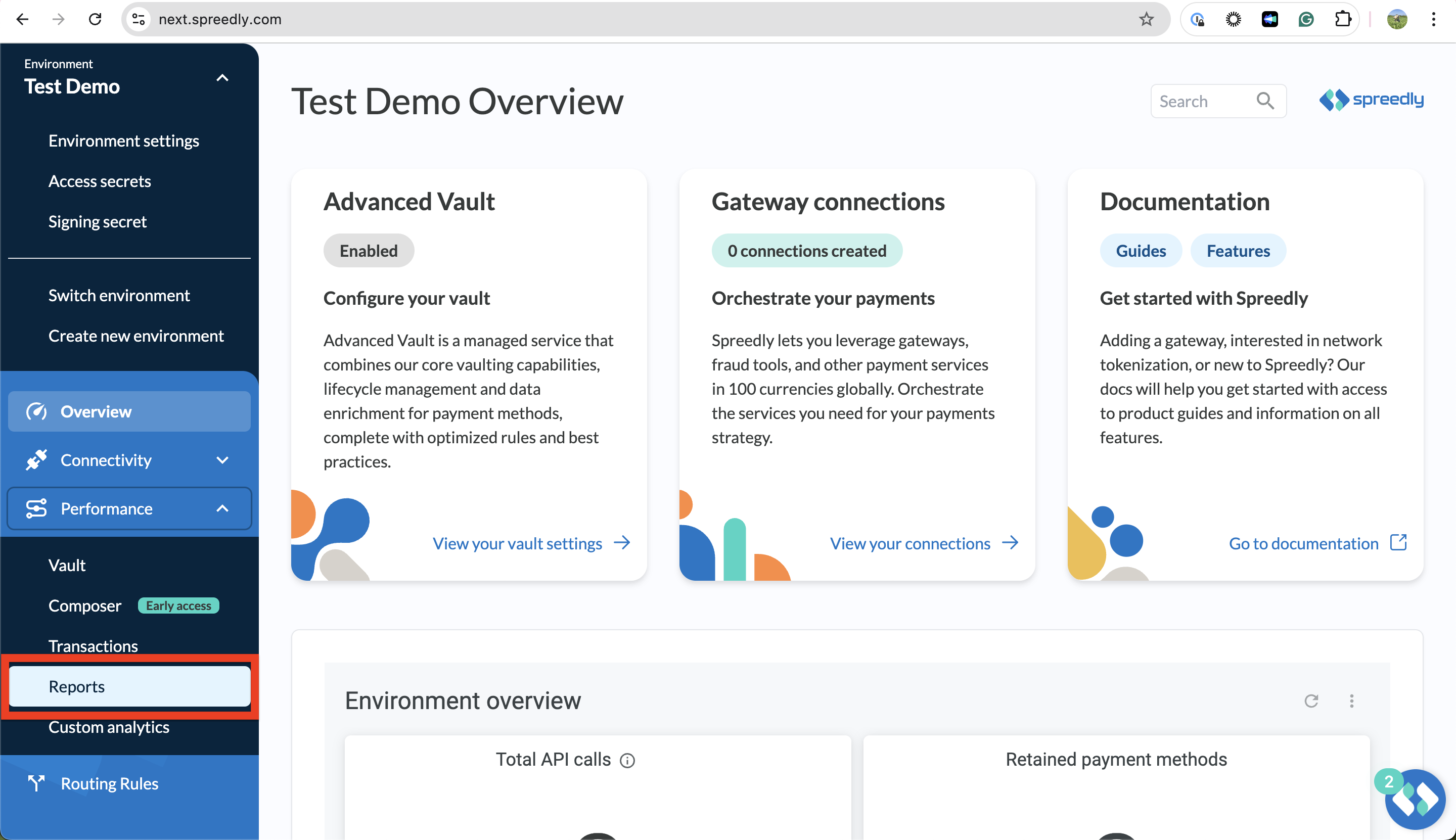Open site information icon in address bar
Viewport: 1456px width, 840px height.
coord(139,19)
